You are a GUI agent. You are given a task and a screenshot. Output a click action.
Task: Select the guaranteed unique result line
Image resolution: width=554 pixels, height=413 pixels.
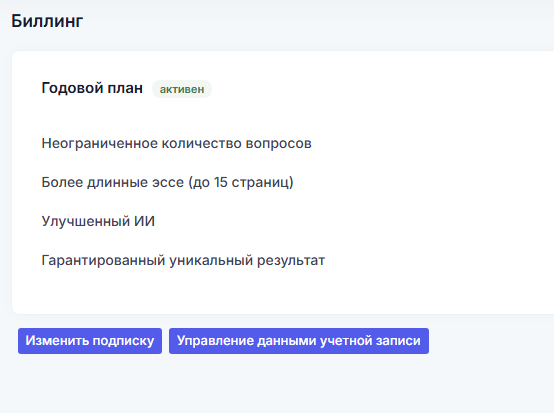183,260
